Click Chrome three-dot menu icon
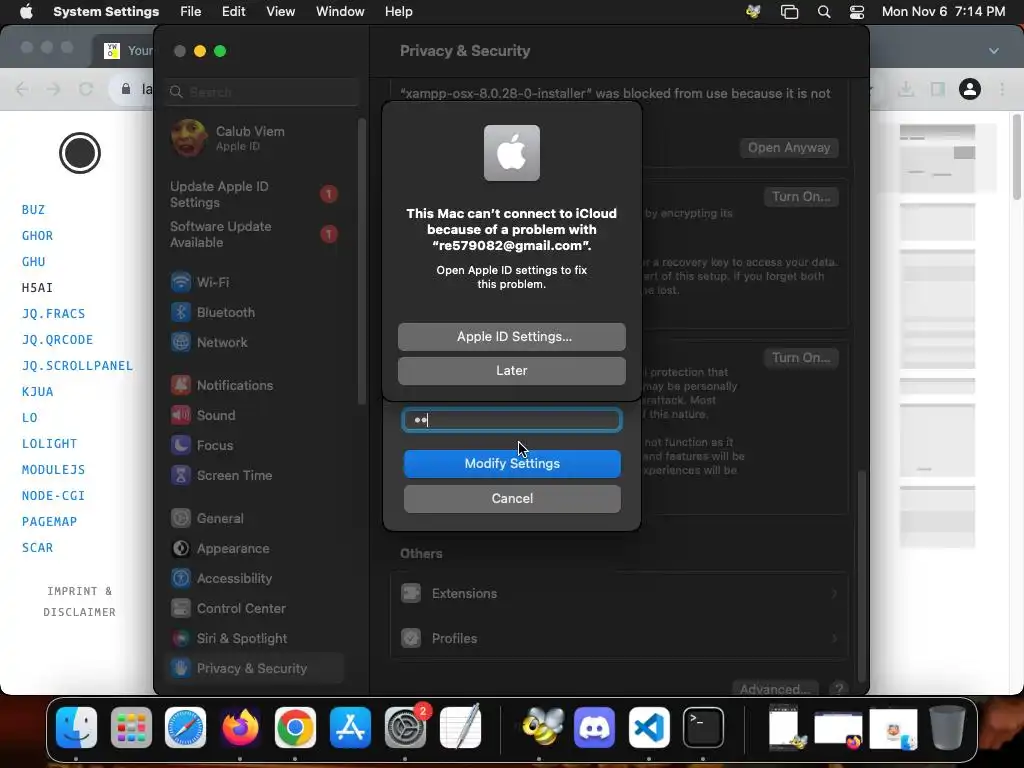The height and width of the screenshot is (768, 1024). [1002, 89]
